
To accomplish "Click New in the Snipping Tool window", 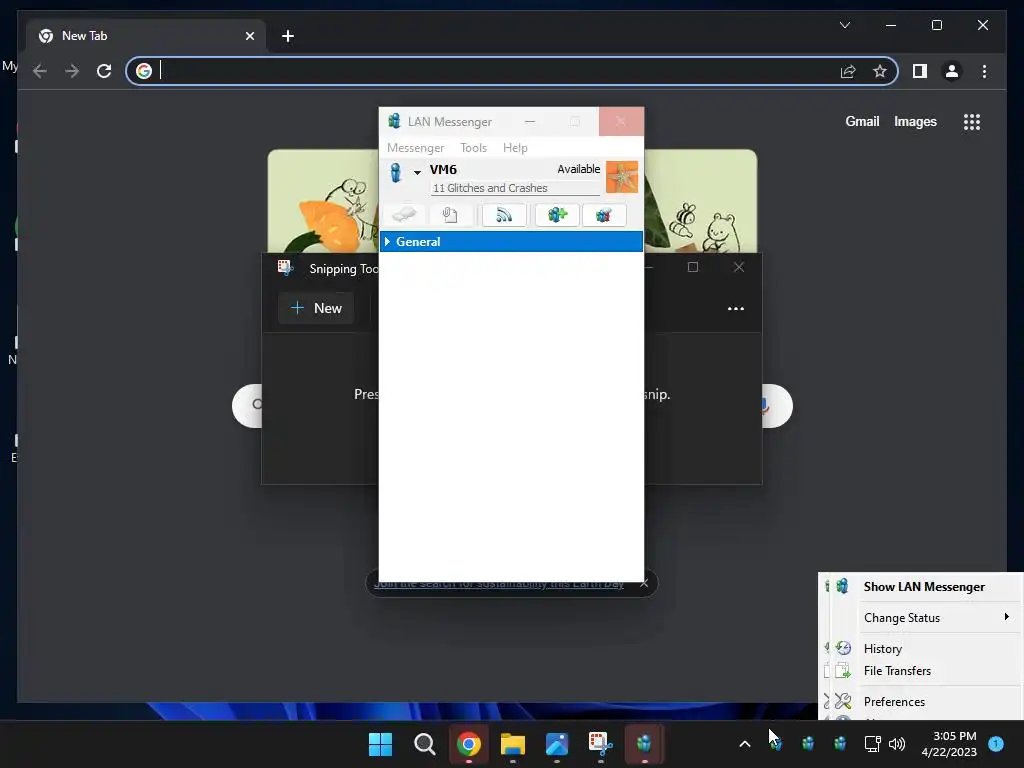I will [x=316, y=308].
